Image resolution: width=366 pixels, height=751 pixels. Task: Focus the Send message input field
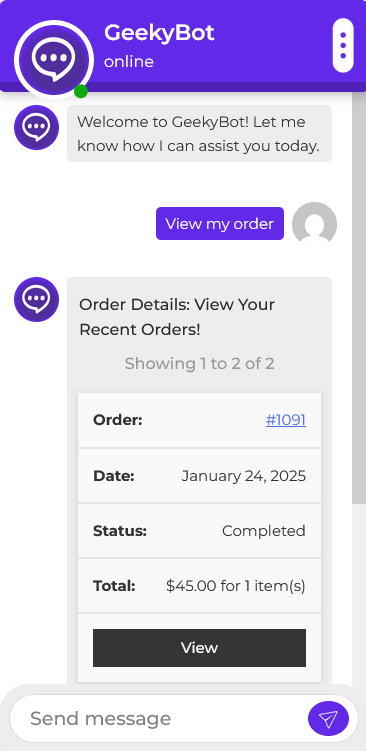click(158, 718)
